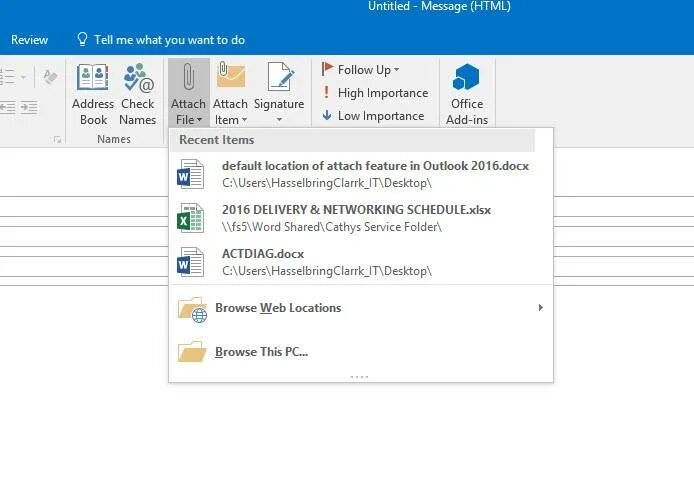Mark message as Low Importance
694x497 pixels.
tap(374, 116)
